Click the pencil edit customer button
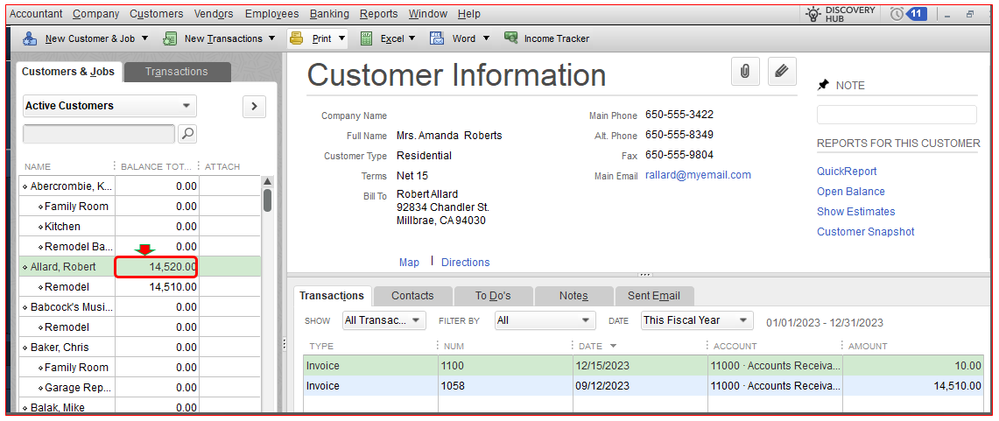999x421 pixels. [782, 71]
